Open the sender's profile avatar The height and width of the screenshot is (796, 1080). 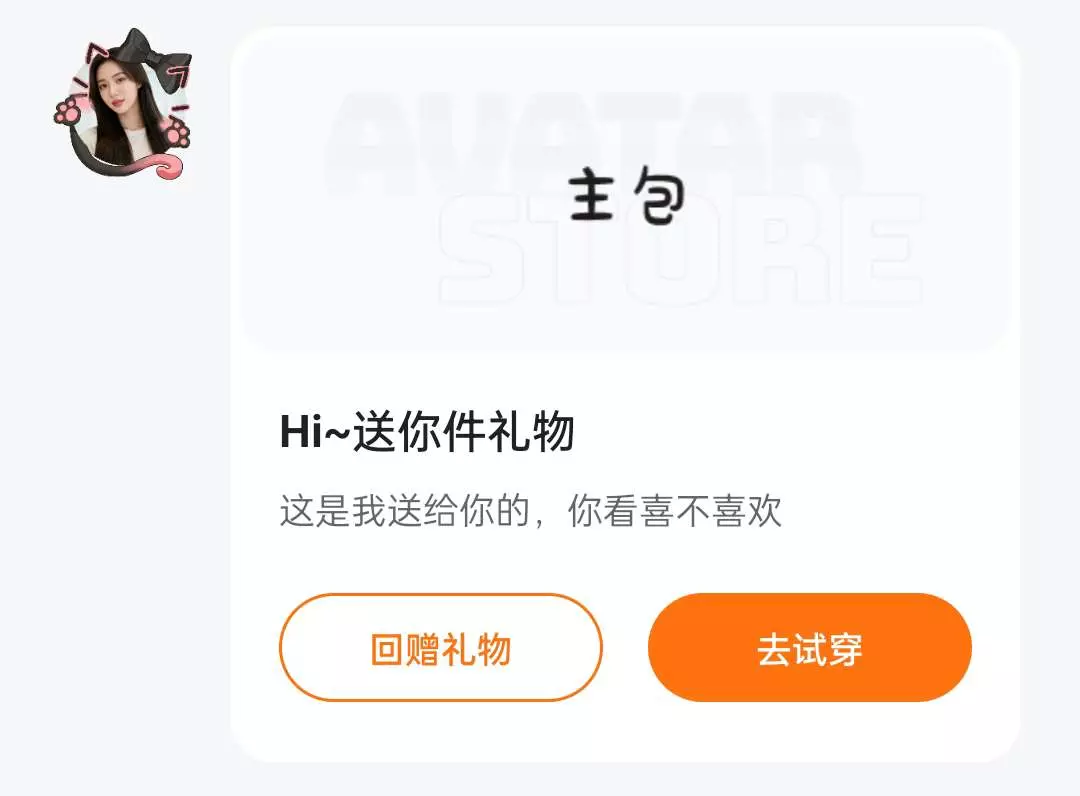point(122,105)
